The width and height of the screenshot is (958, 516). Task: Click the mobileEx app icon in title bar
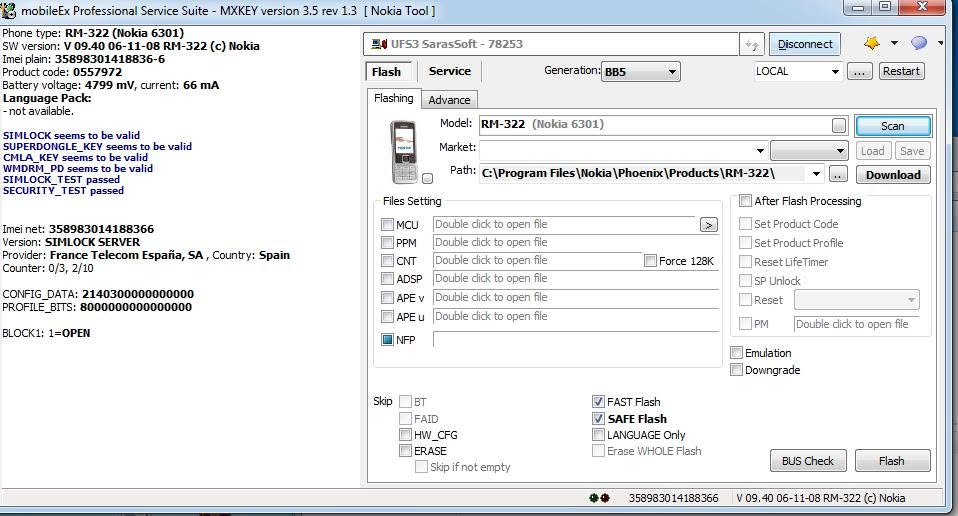9,10
